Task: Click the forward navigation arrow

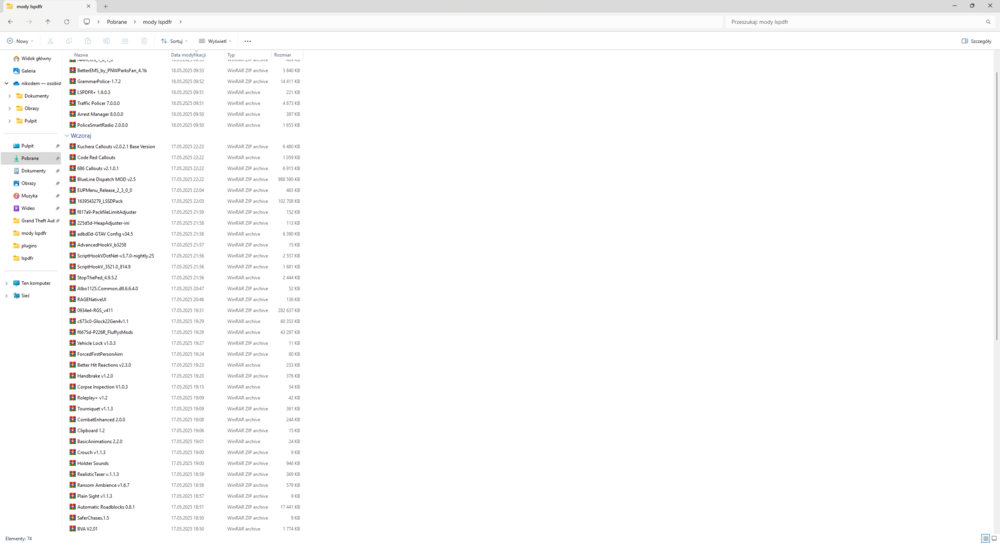Action: point(29,22)
